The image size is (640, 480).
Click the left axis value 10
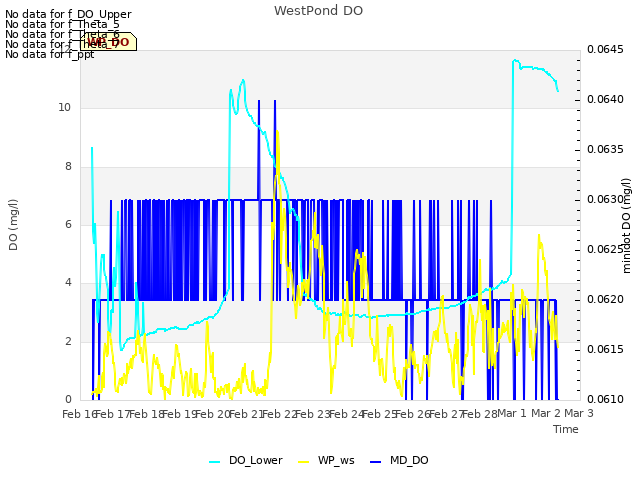click(x=64, y=108)
